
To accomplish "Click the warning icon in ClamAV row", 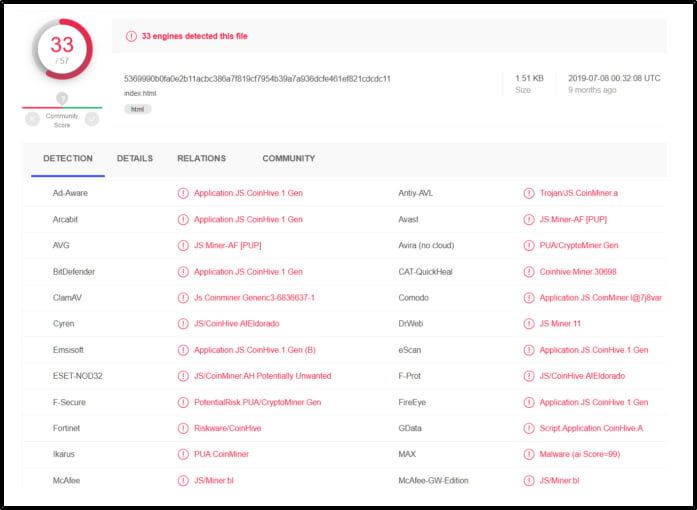I will (183, 297).
